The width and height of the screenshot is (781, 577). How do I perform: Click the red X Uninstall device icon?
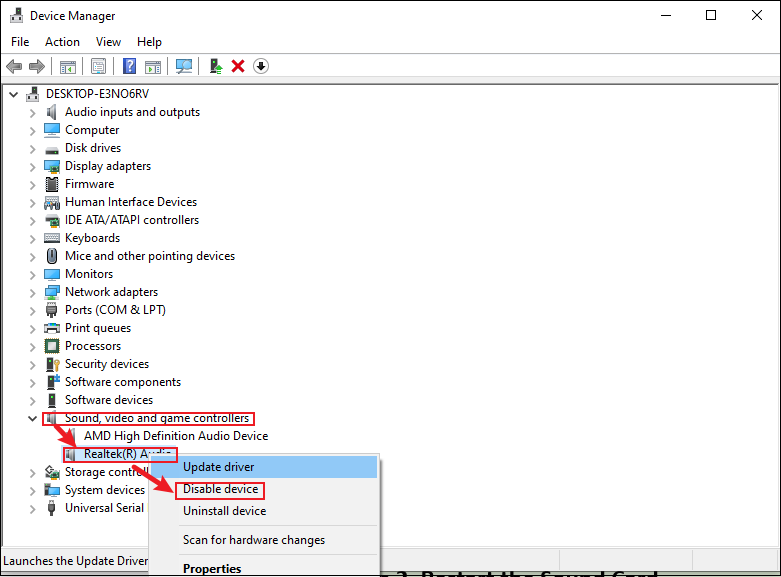click(238, 66)
